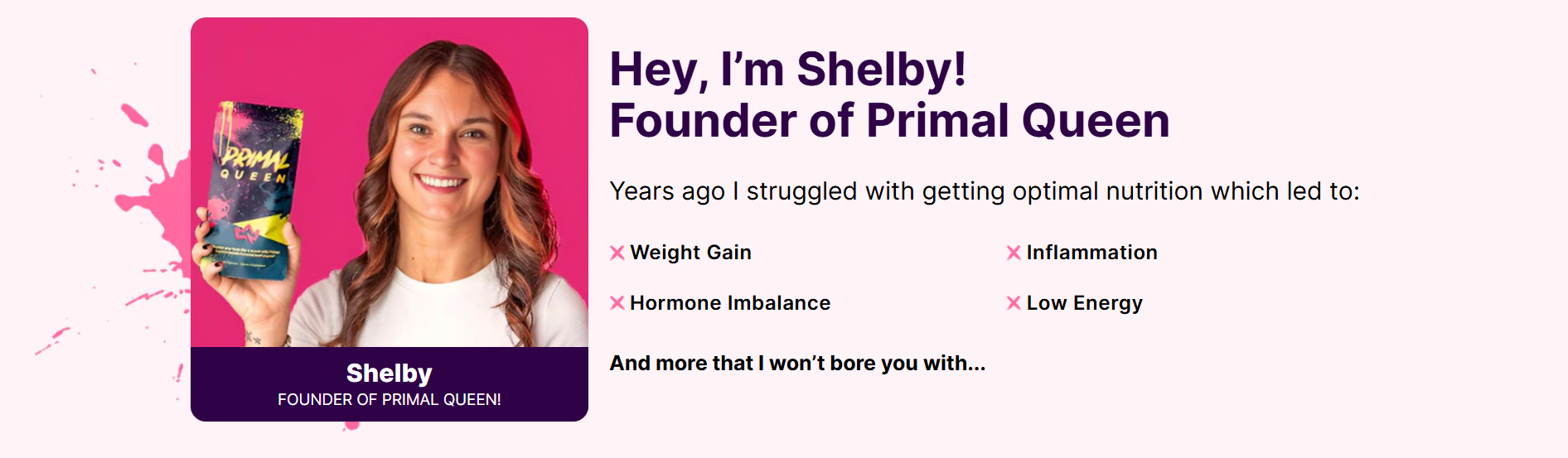
Task: Click 'And more that I won't bore you with...'
Action: point(797,364)
